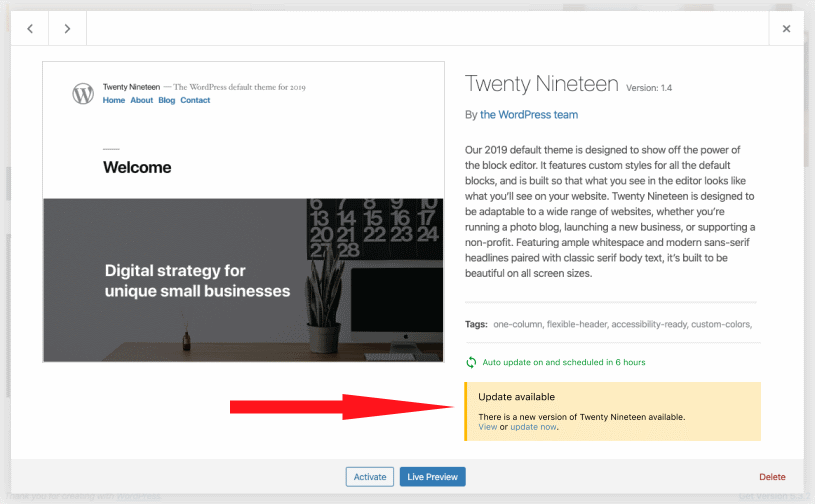This screenshot has width=815, height=504.
Task: Close the theme details dialog
Action: 786,29
